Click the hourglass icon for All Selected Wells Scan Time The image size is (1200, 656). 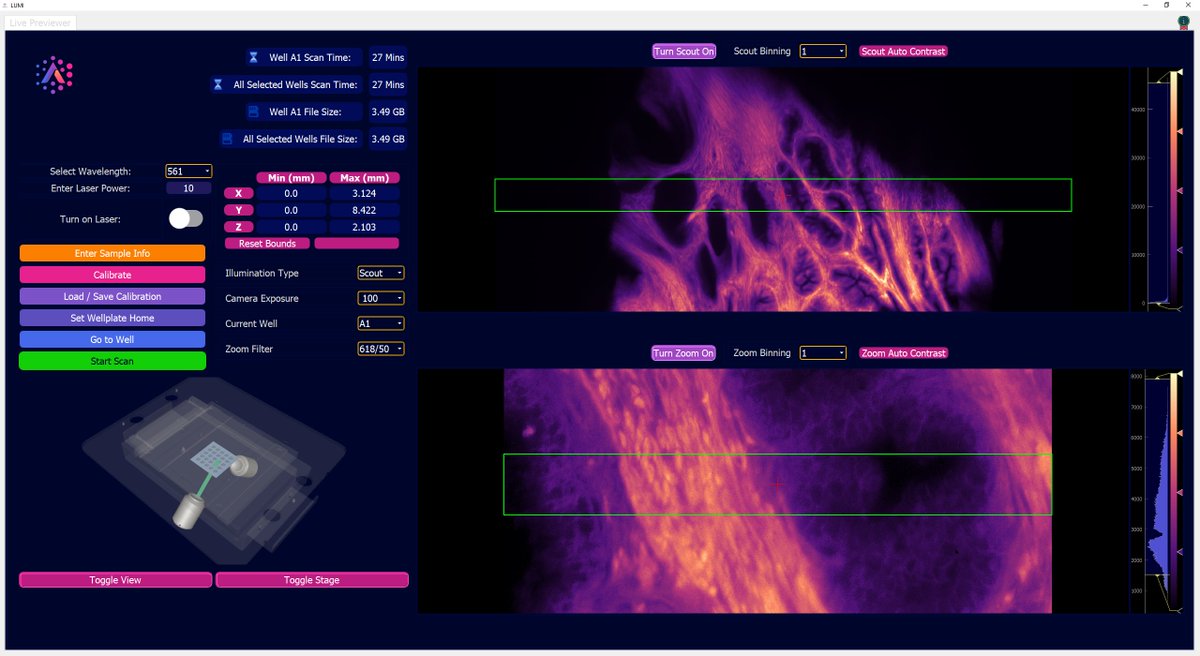point(218,84)
